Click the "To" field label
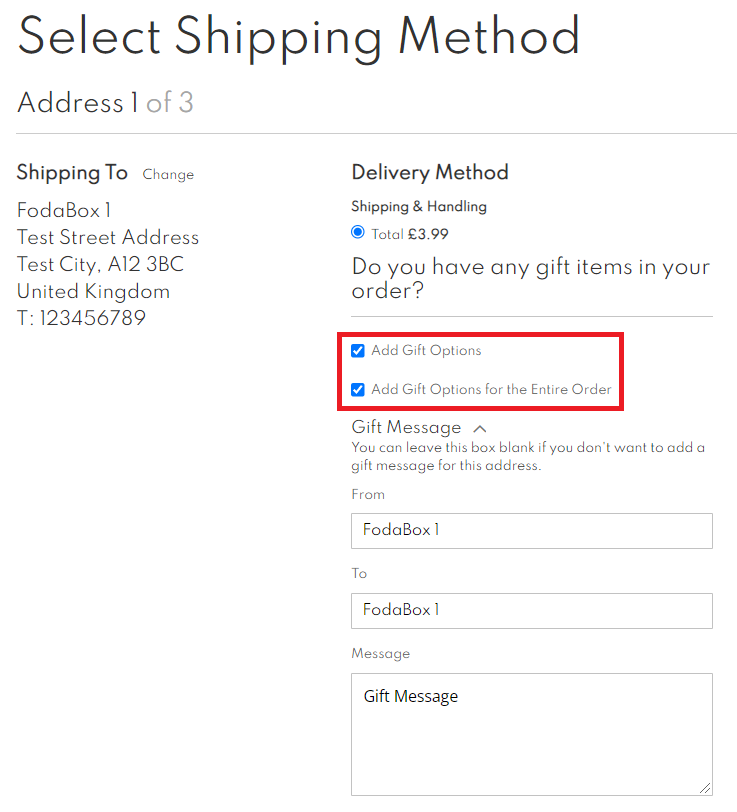Screen dimensions: 737x812 pyautogui.click(x=359, y=574)
